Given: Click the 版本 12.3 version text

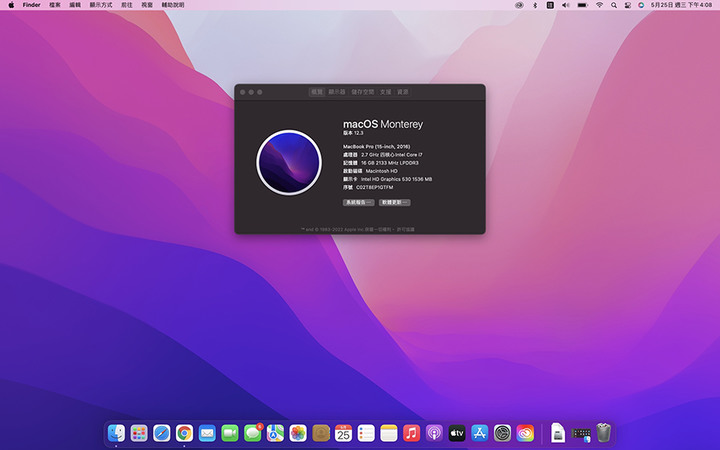Looking at the screenshot, I should coord(353,133).
